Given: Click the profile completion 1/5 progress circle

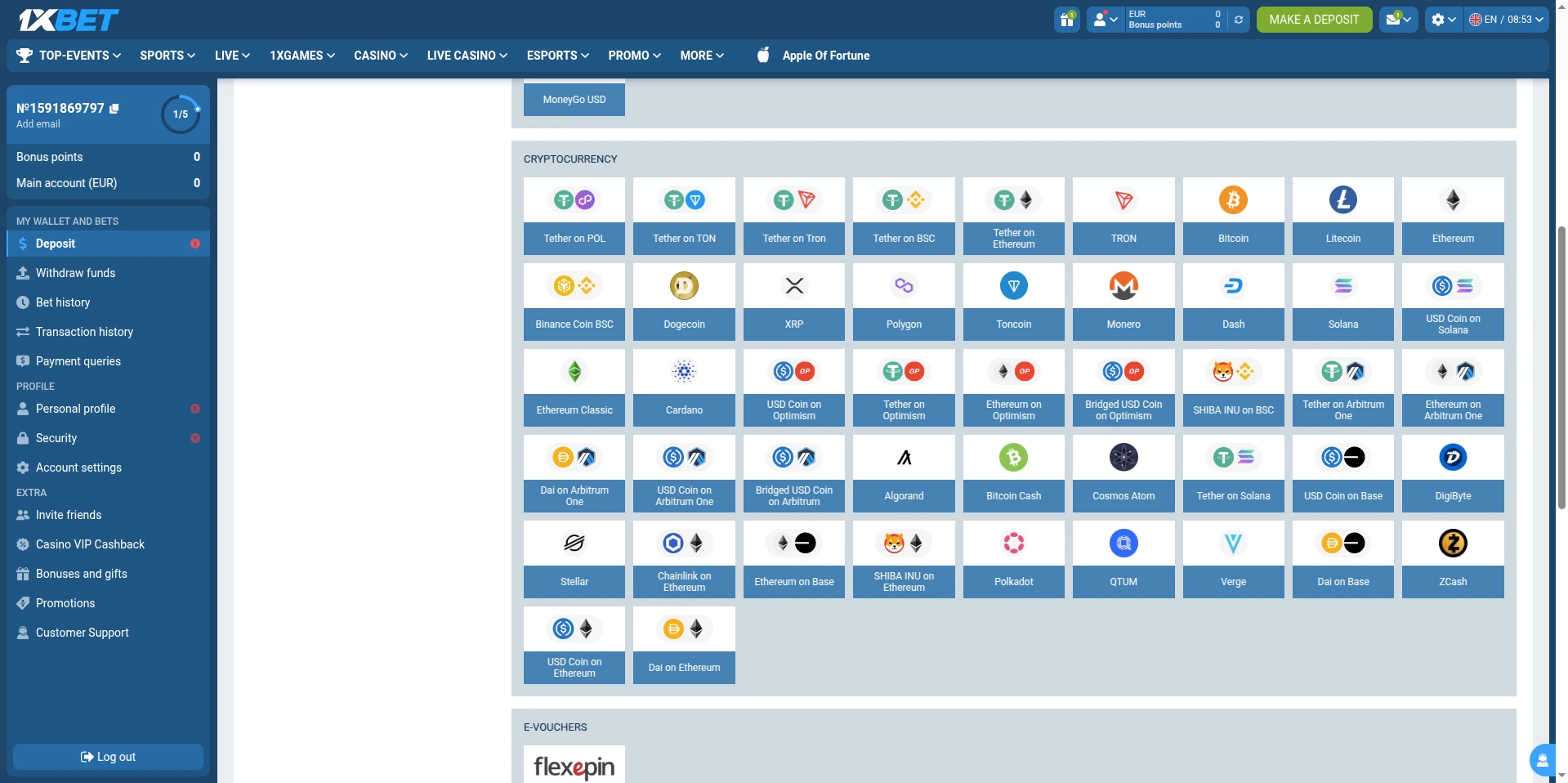Looking at the screenshot, I should (181, 114).
